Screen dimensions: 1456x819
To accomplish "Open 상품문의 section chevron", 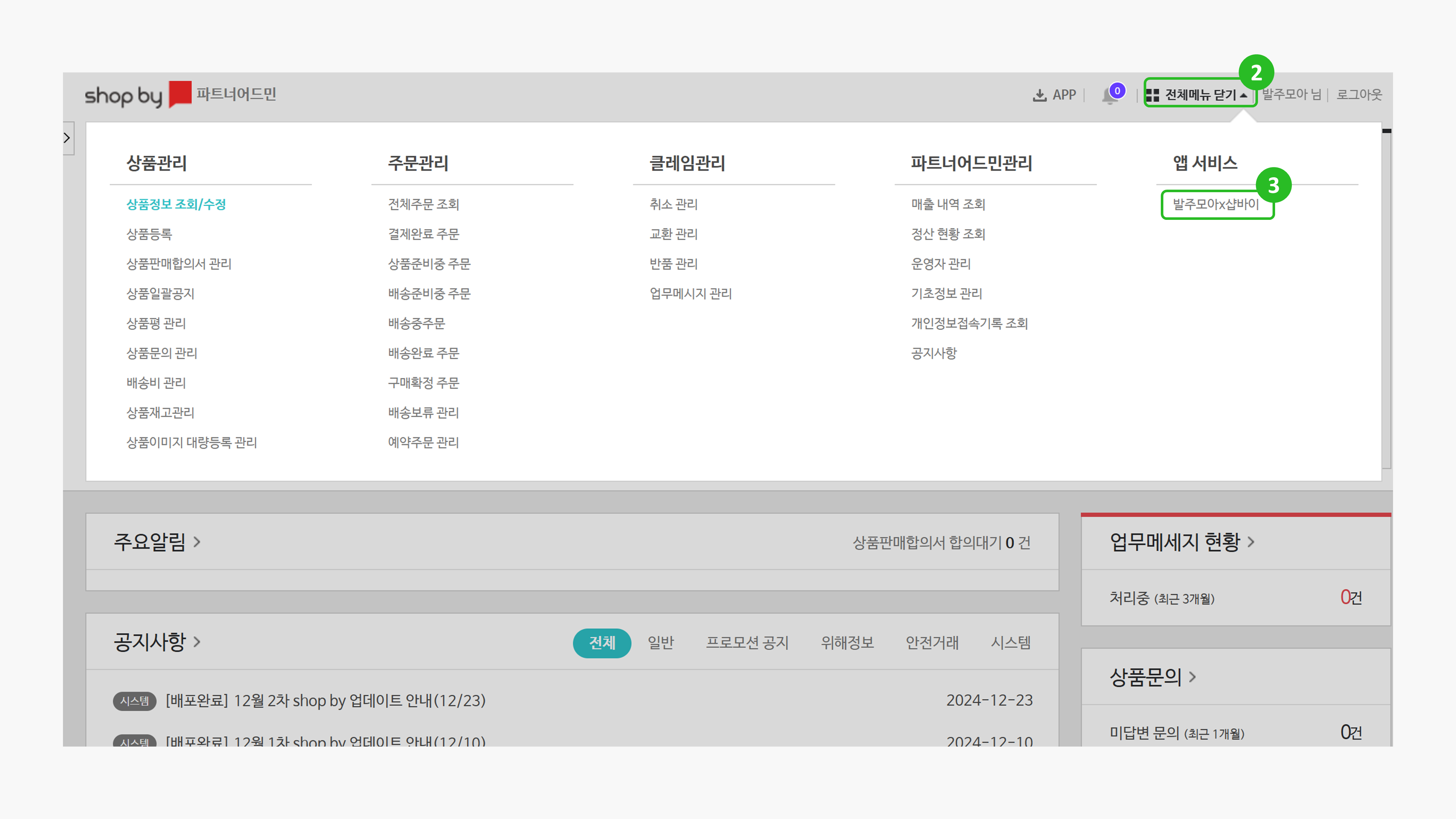I will click(x=1192, y=677).
